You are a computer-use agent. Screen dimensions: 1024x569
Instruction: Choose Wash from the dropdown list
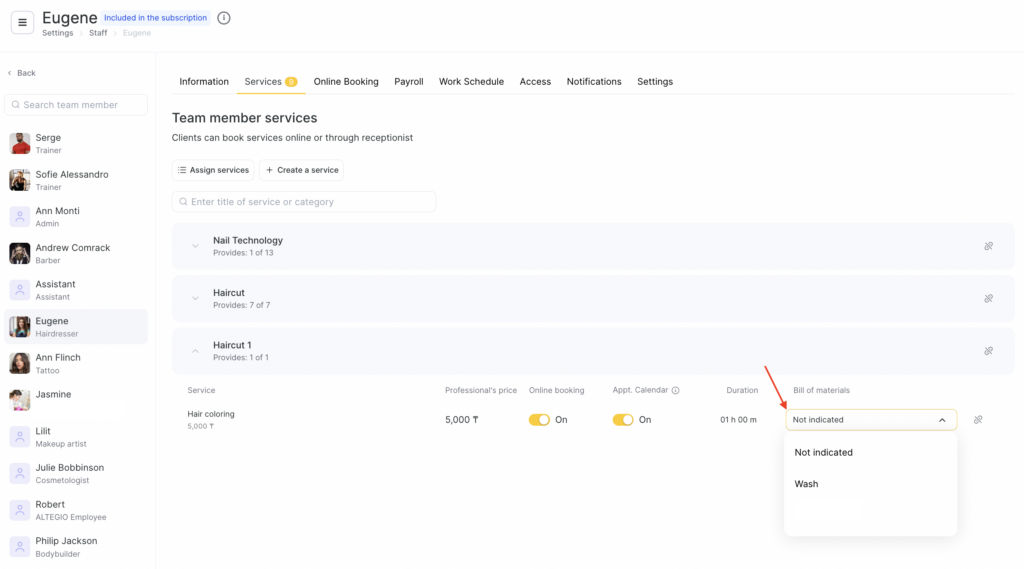point(807,484)
